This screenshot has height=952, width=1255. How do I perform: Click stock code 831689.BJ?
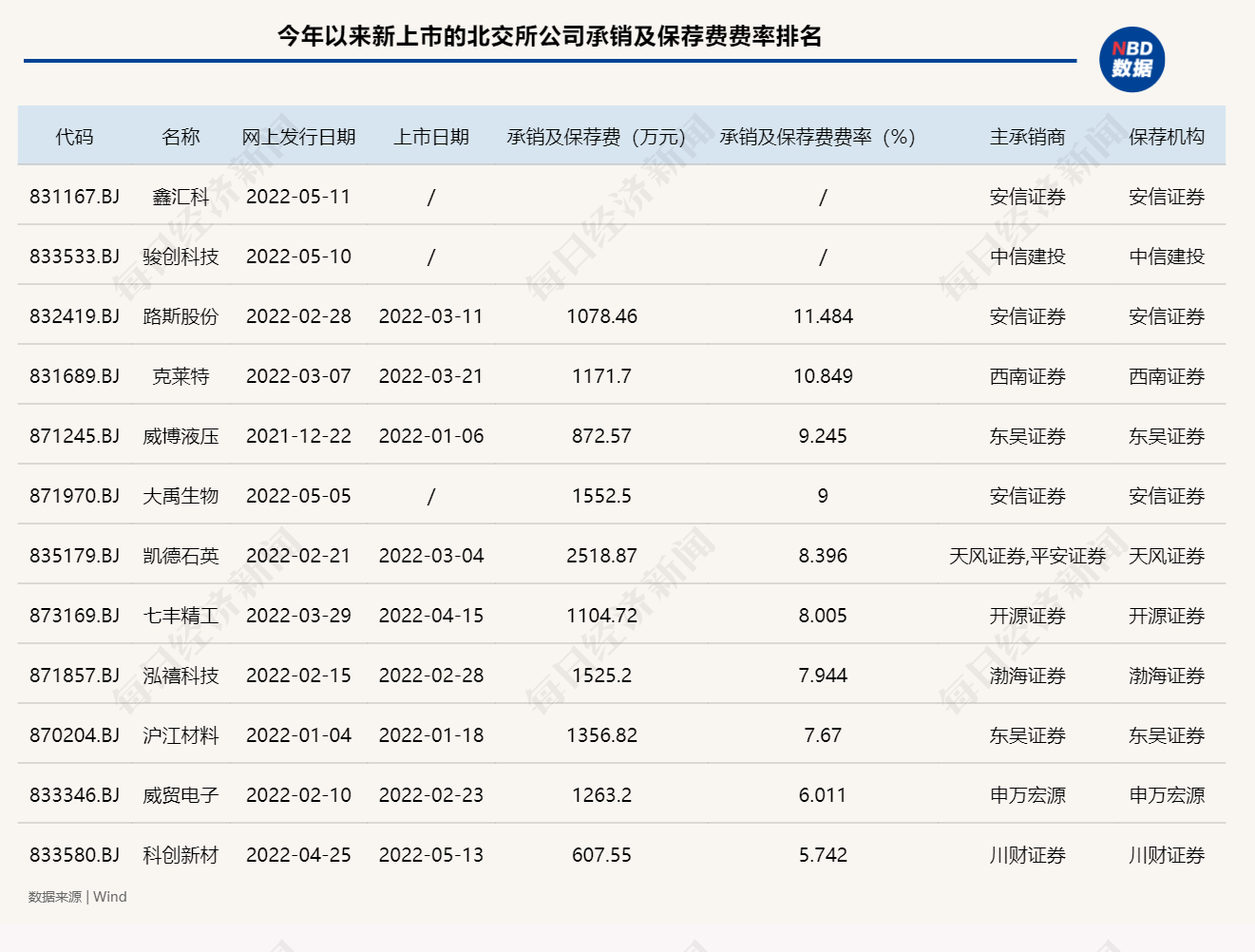(74, 376)
